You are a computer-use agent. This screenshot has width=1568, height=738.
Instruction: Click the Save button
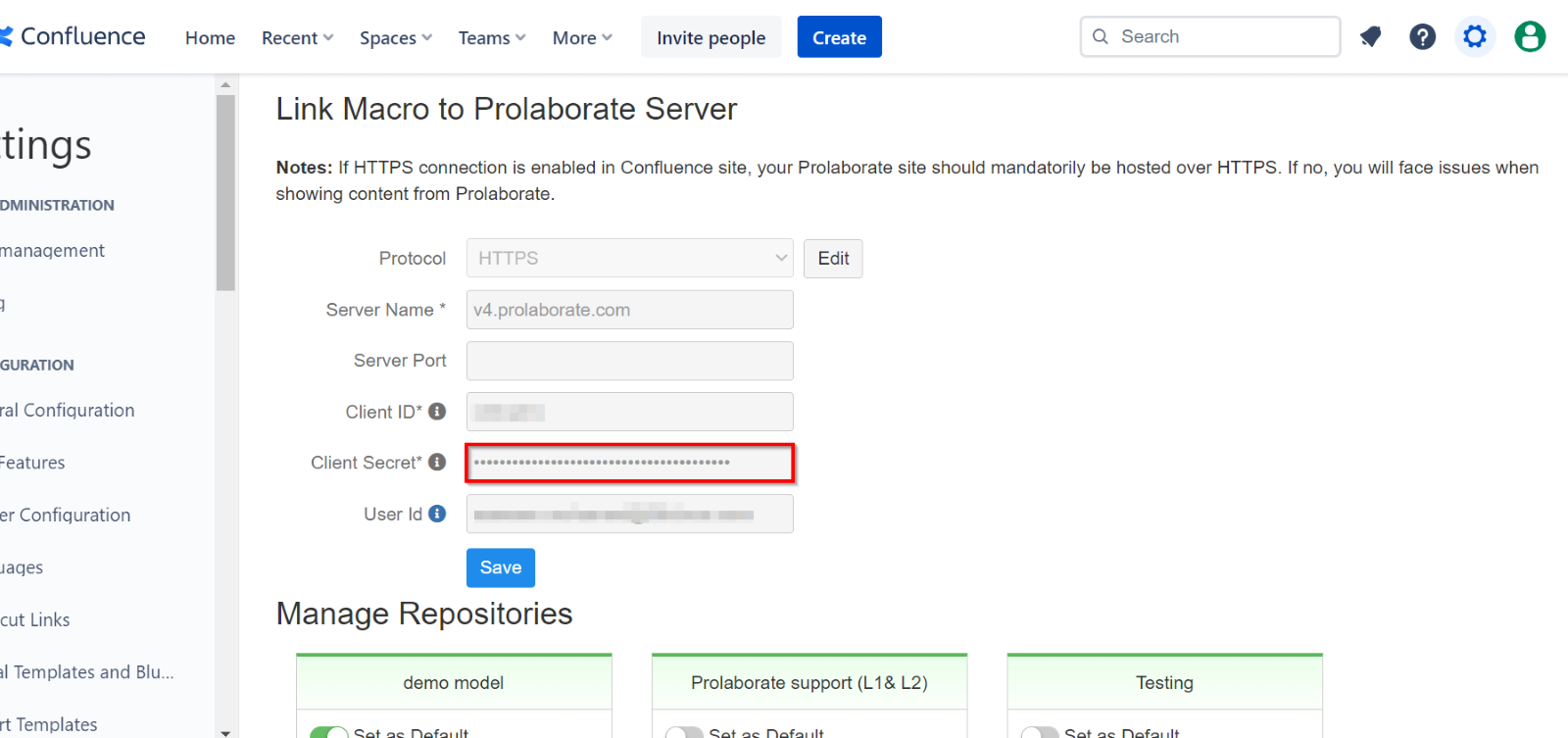pos(500,567)
